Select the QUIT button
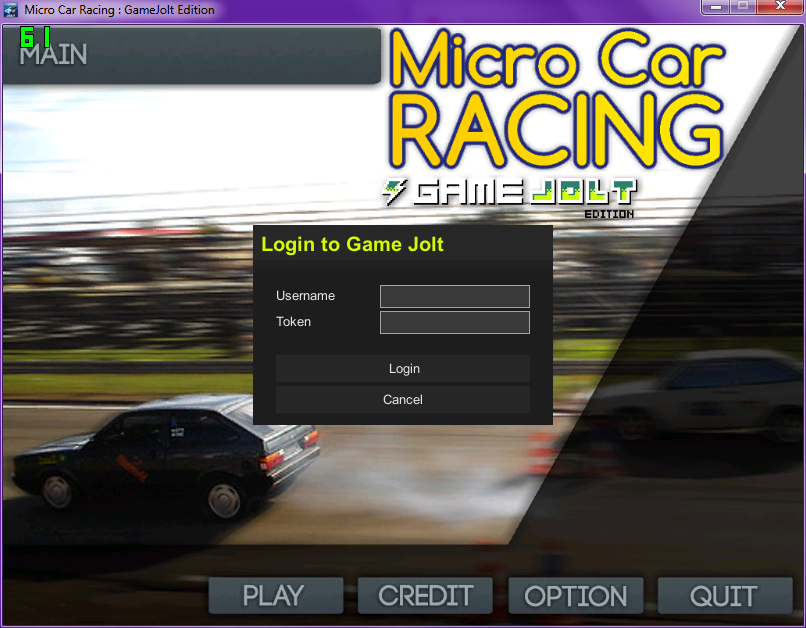The width and height of the screenshot is (806, 628). click(725, 596)
